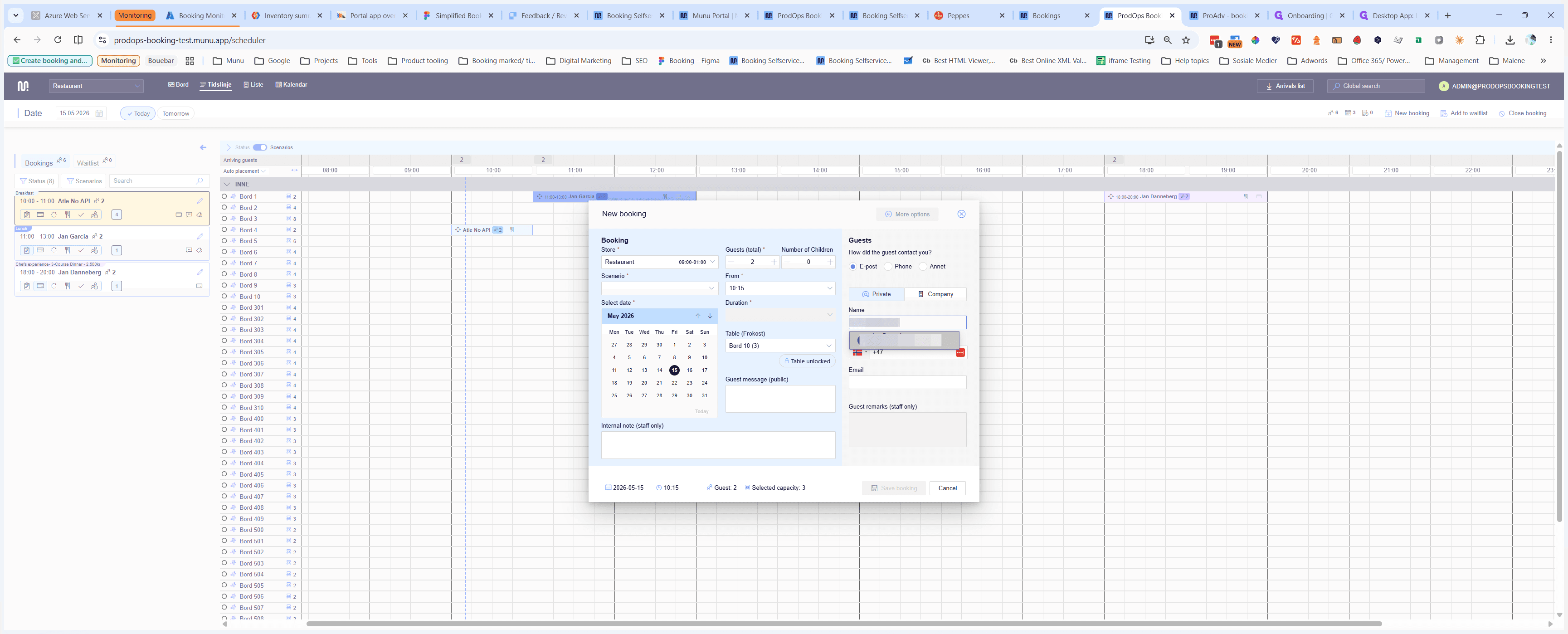
Task: Switch to the Liste view tab
Action: pyautogui.click(x=253, y=85)
